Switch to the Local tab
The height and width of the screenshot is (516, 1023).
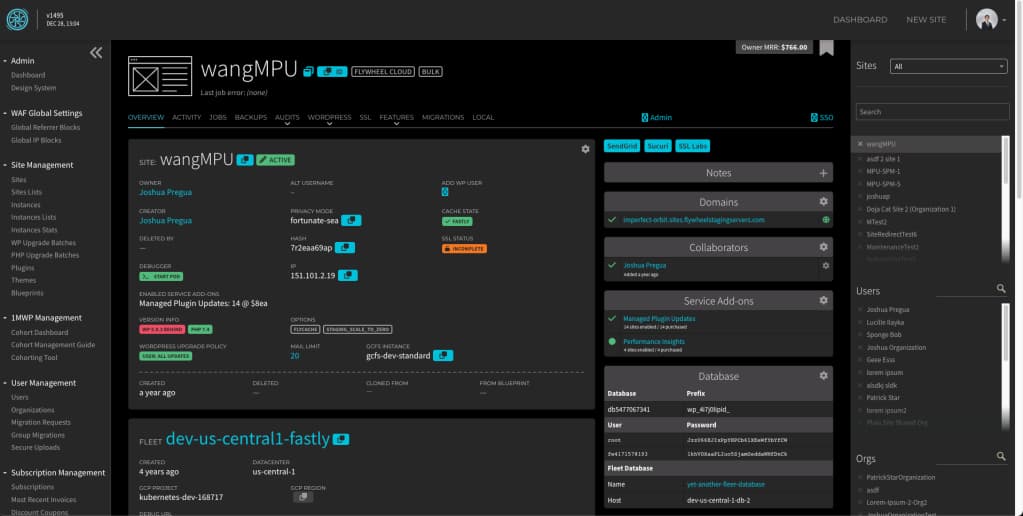click(x=483, y=117)
